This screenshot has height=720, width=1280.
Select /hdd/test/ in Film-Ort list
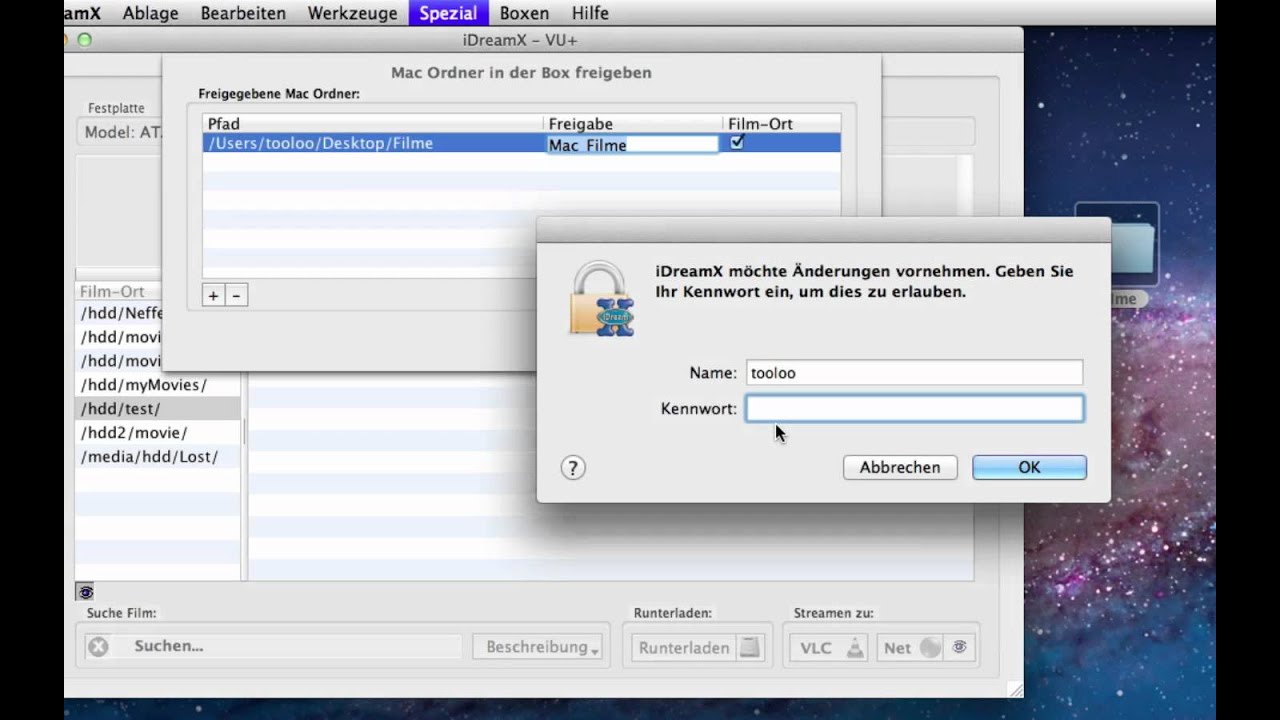click(x=158, y=409)
